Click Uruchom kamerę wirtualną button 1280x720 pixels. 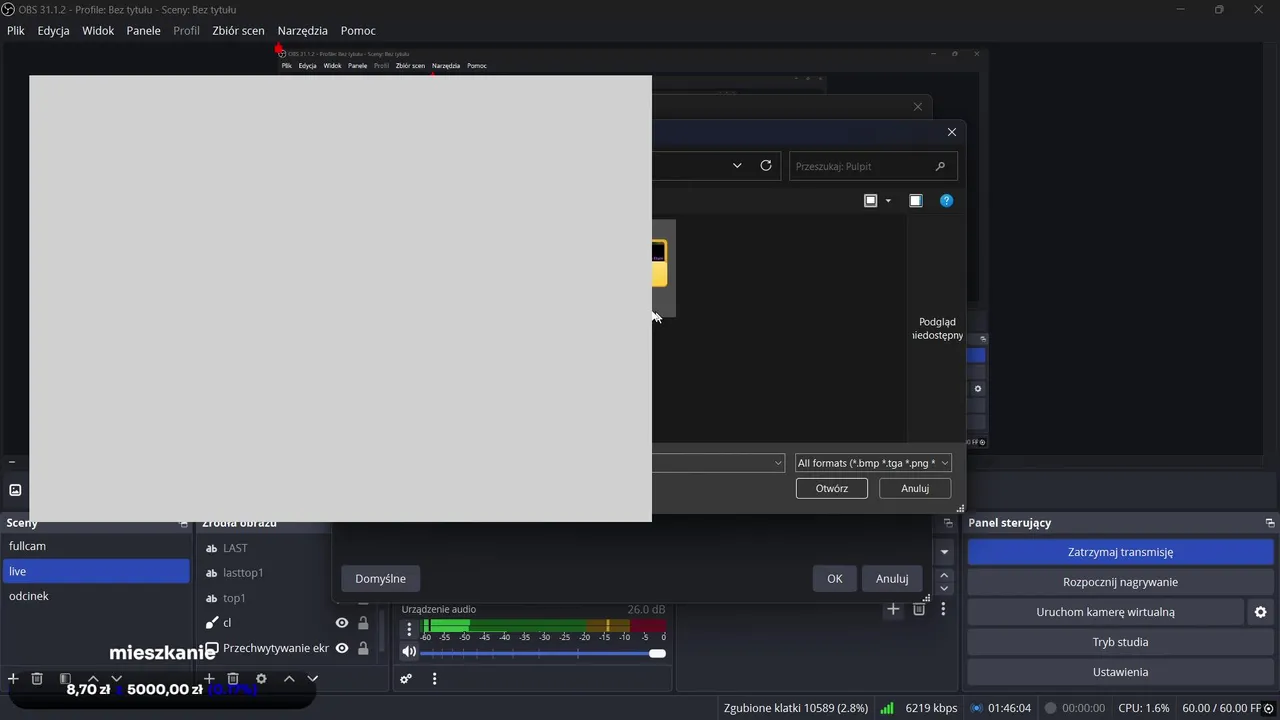coord(1105,612)
